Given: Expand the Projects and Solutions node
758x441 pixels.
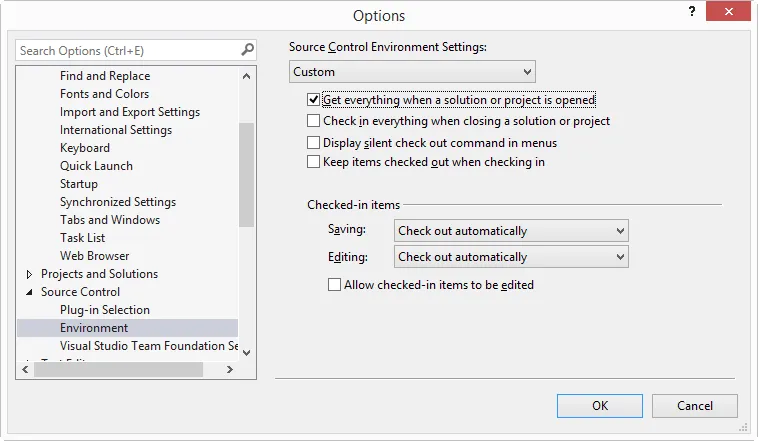Looking at the screenshot, I should click(28, 274).
